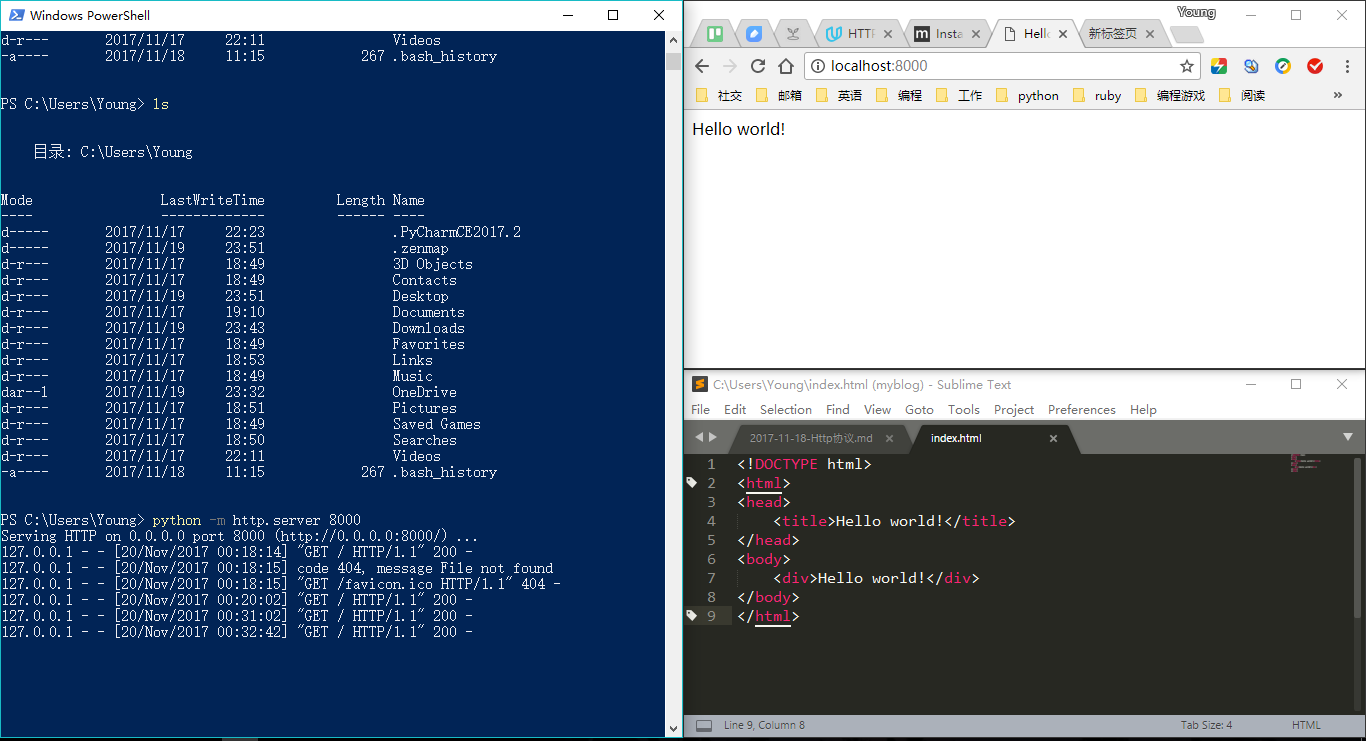The height and width of the screenshot is (741, 1366).
Task: Open a new Chrome tab
Action: 1186,35
